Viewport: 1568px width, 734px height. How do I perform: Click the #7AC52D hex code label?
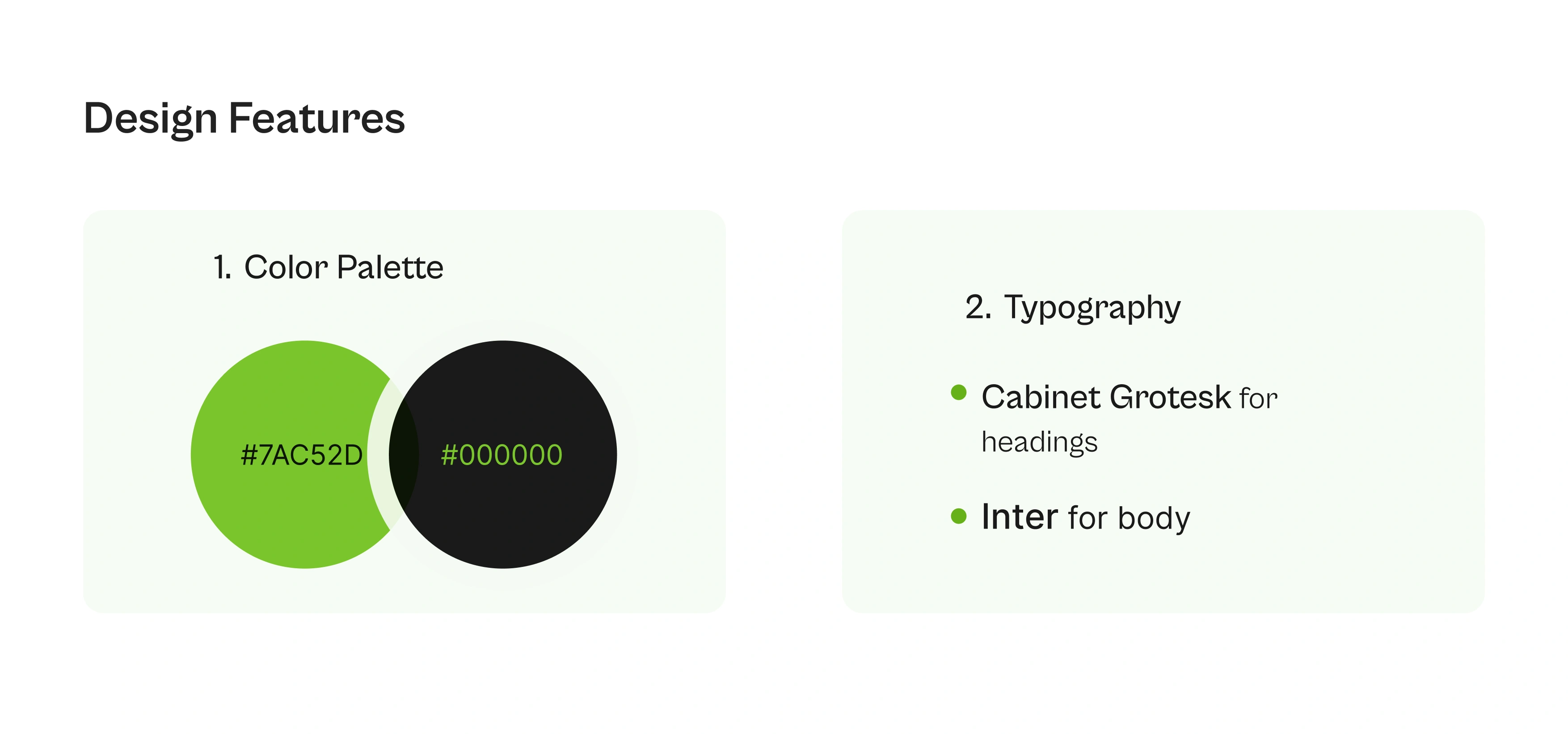click(301, 455)
